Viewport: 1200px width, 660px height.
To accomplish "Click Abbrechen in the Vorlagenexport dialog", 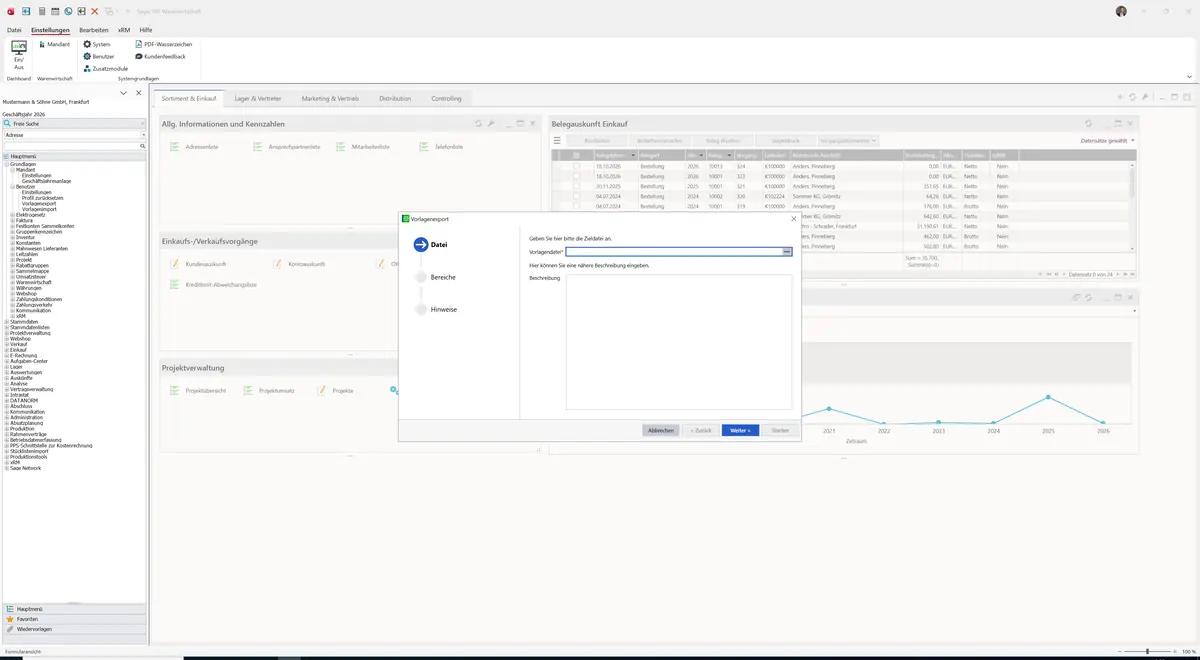I will coord(661,430).
